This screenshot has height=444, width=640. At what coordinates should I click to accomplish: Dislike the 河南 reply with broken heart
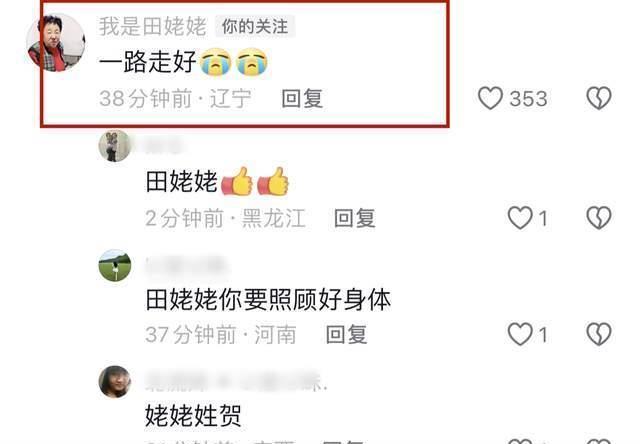(599, 334)
